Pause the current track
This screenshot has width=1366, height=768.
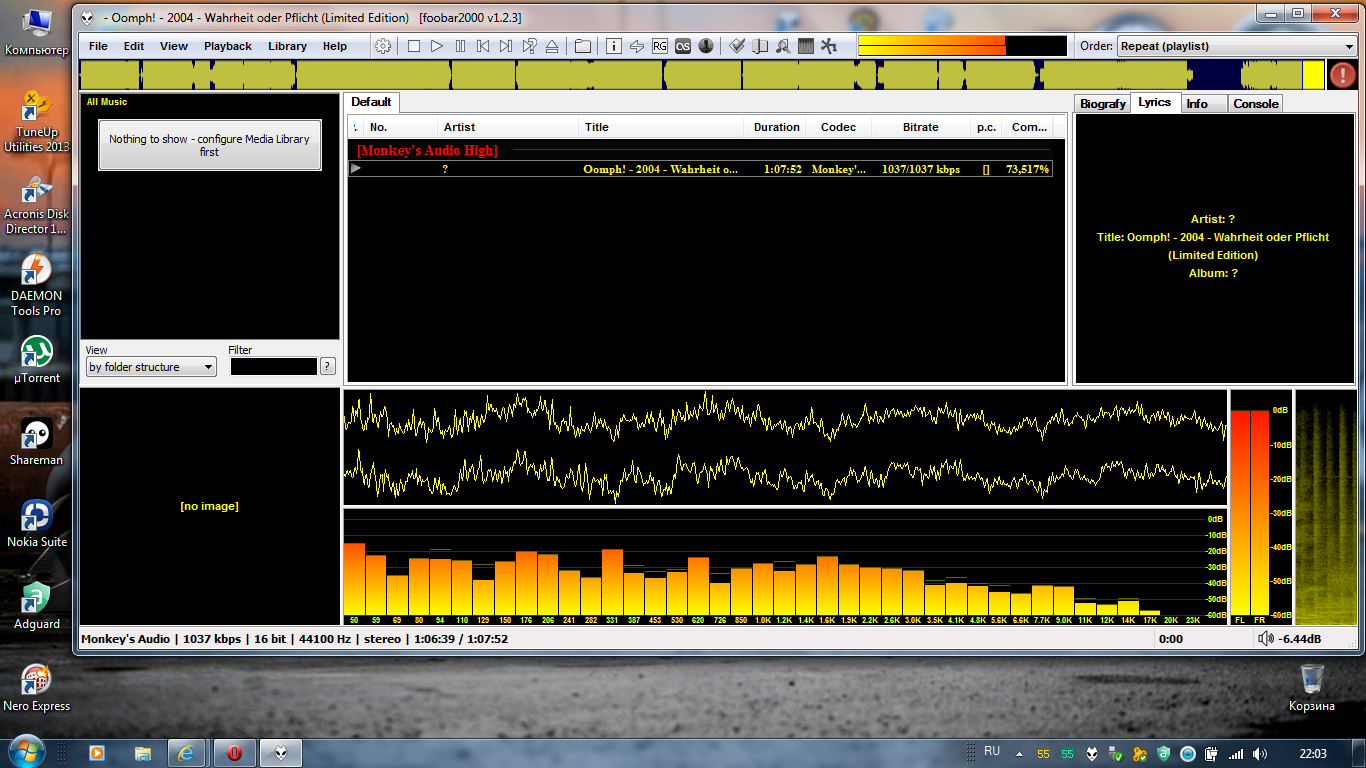[460, 46]
